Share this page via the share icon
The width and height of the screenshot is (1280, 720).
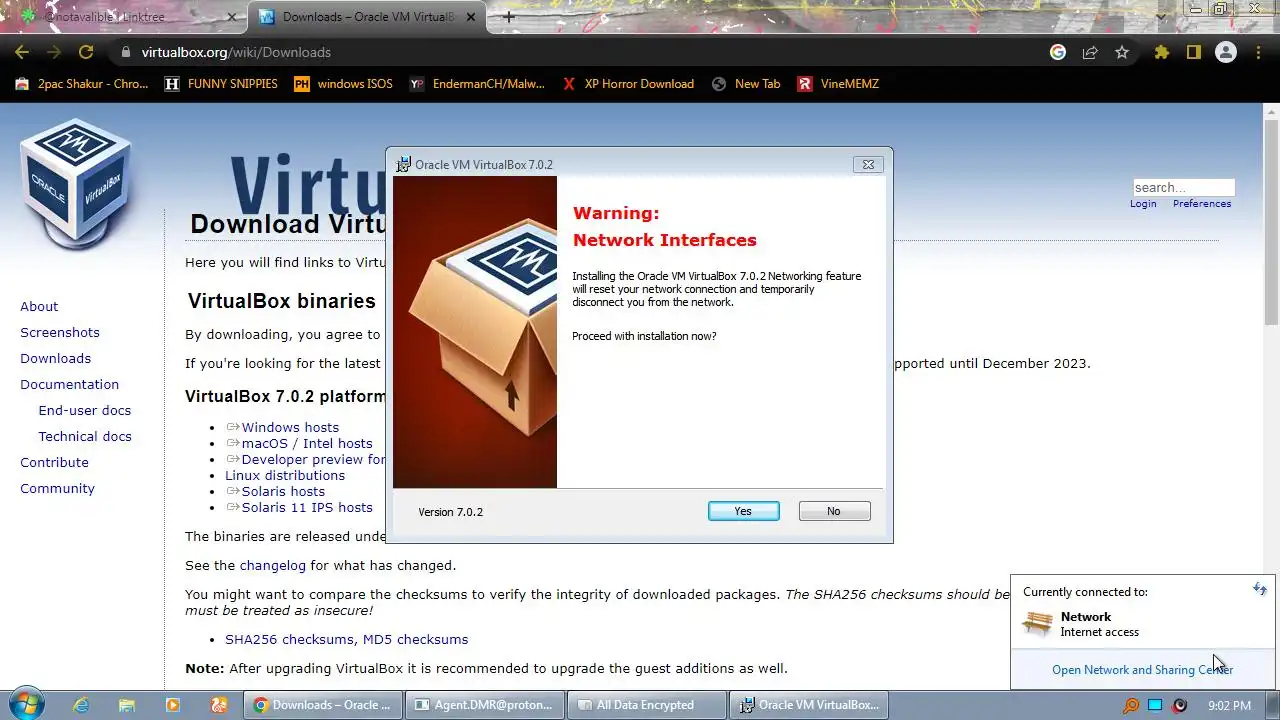click(1090, 52)
